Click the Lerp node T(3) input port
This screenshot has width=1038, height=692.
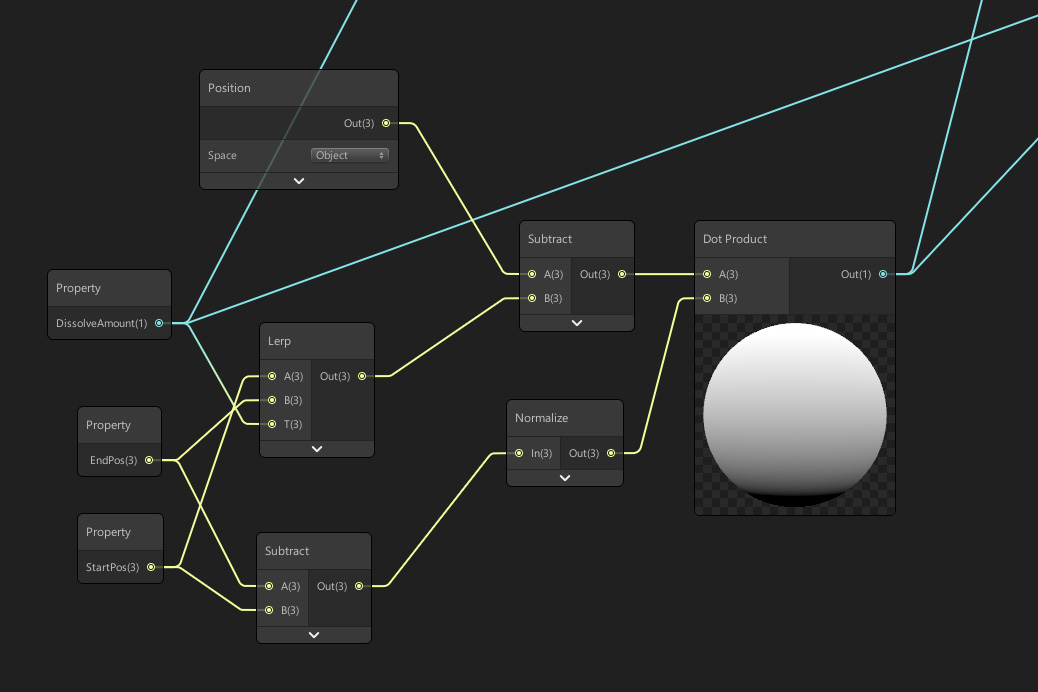[x=271, y=424]
